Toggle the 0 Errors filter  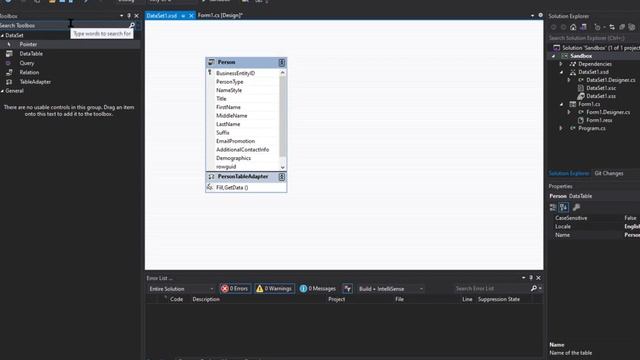pos(235,289)
